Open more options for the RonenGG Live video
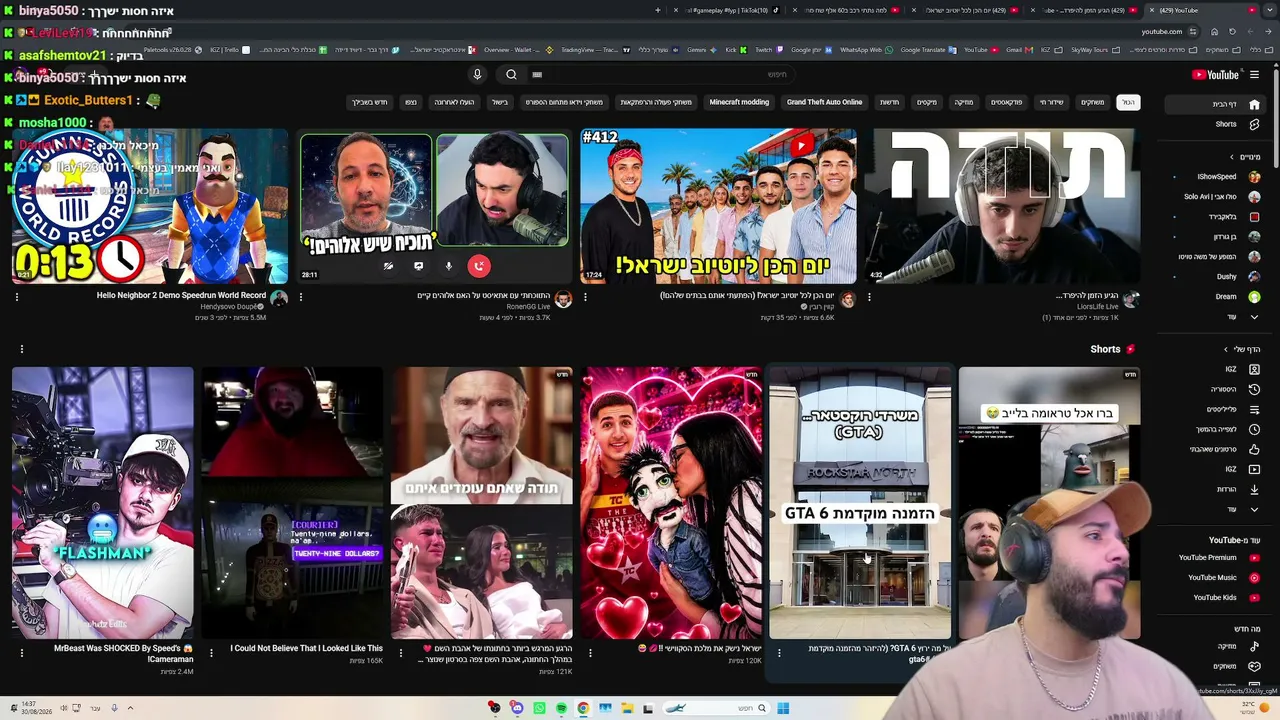1280x720 pixels. coord(301,297)
